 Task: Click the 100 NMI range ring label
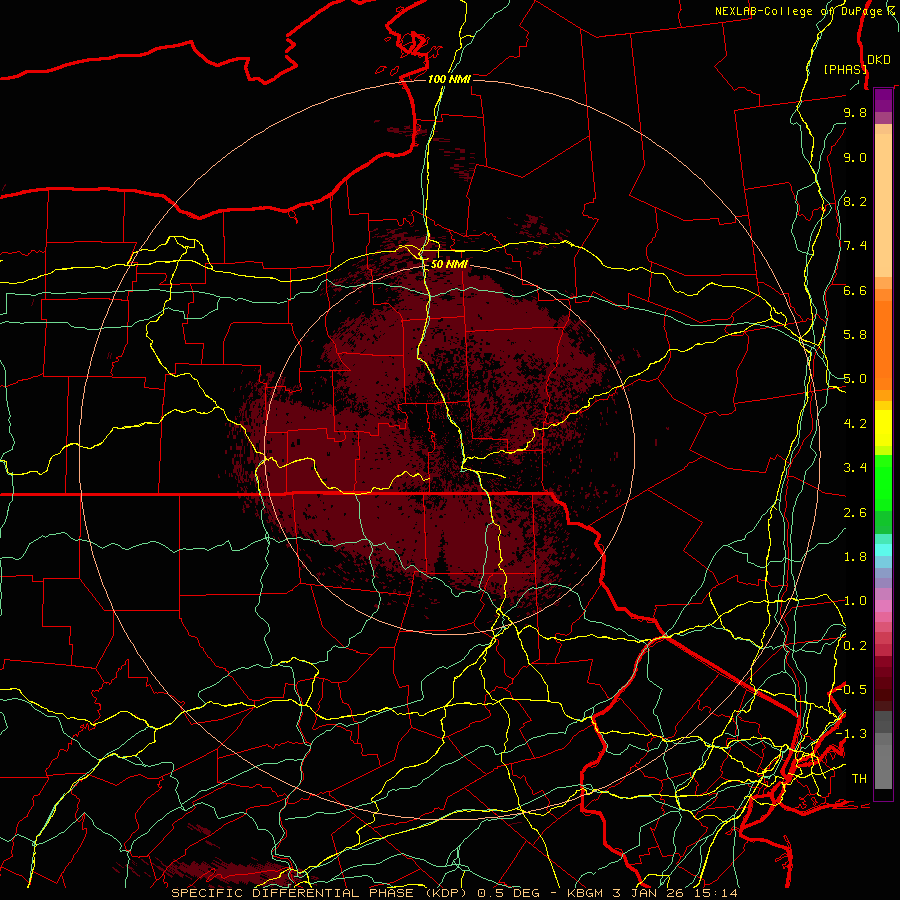(449, 79)
